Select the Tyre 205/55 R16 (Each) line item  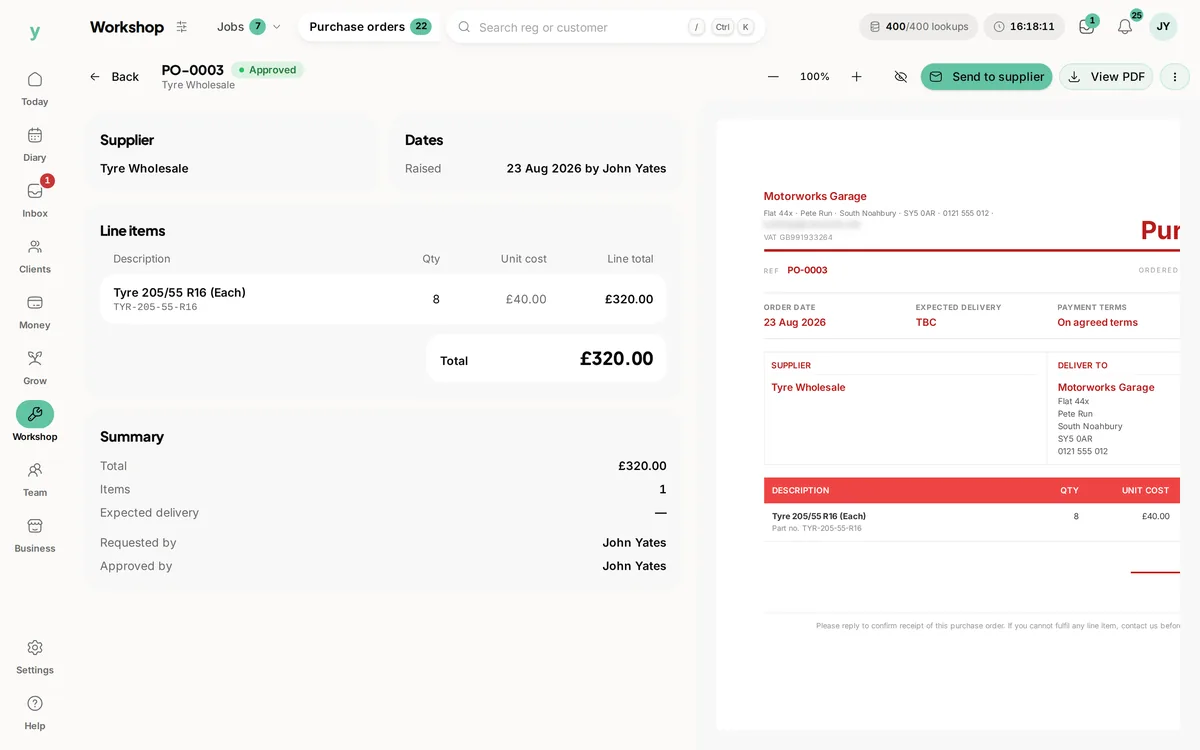pyautogui.click(x=383, y=299)
